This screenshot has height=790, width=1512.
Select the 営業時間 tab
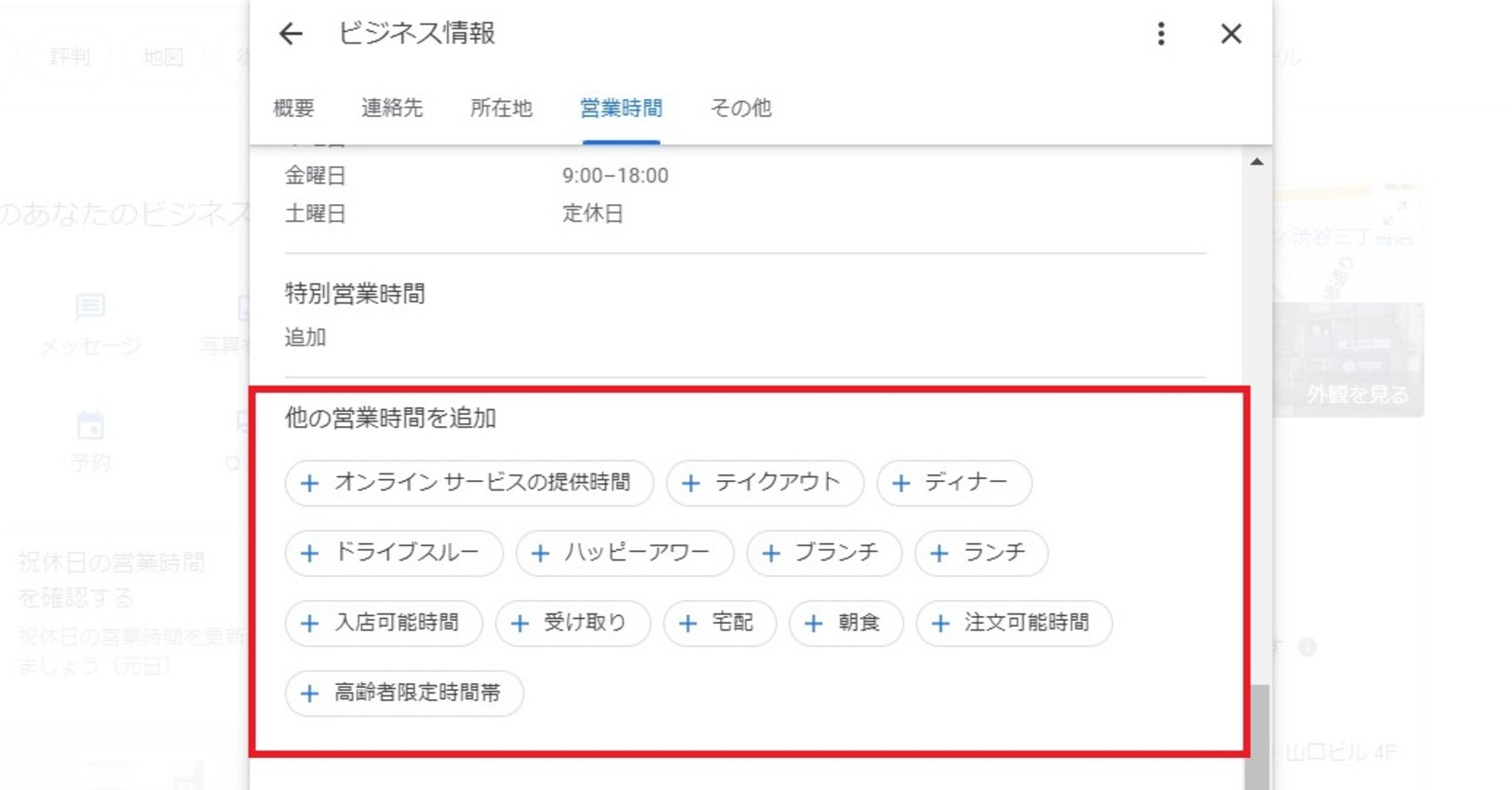click(621, 108)
